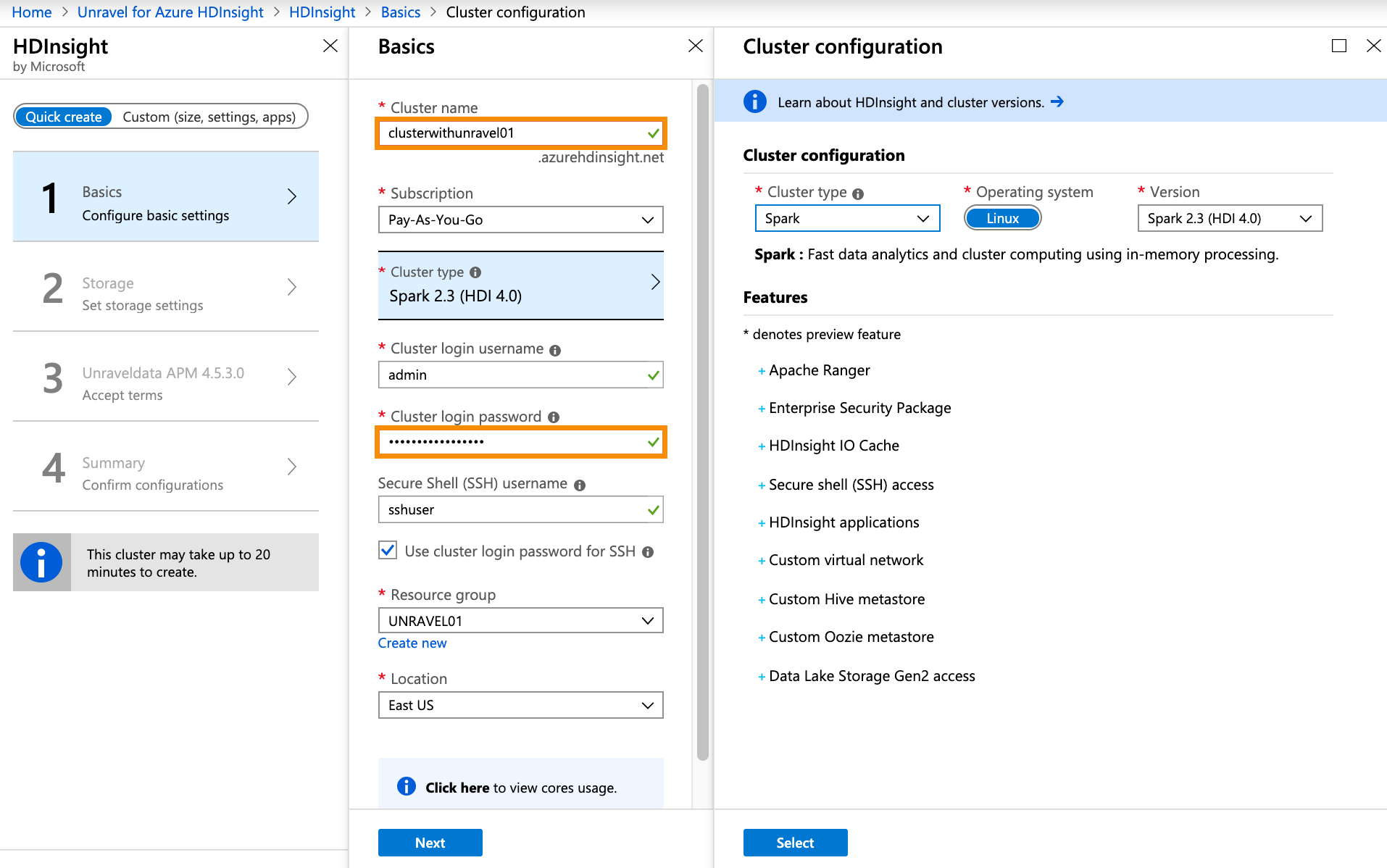This screenshot has width=1387, height=868.
Task: Expand Custom virtual network plus icon
Action: tap(762, 561)
